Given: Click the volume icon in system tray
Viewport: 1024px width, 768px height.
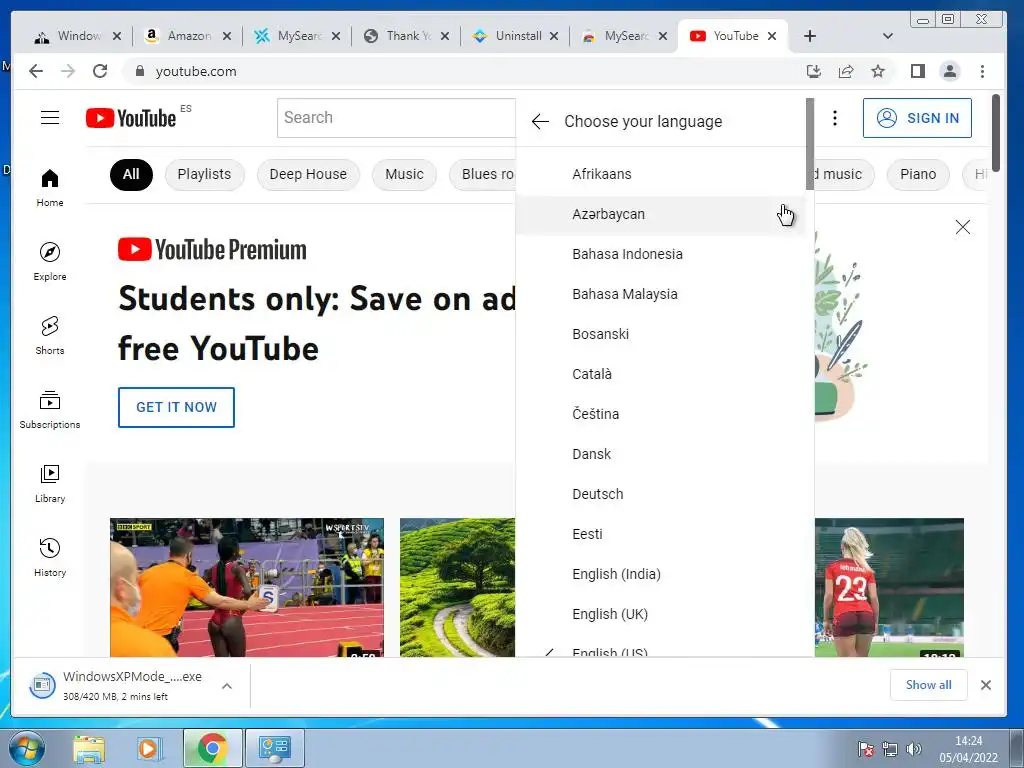Looking at the screenshot, I should click(x=914, y=749).
